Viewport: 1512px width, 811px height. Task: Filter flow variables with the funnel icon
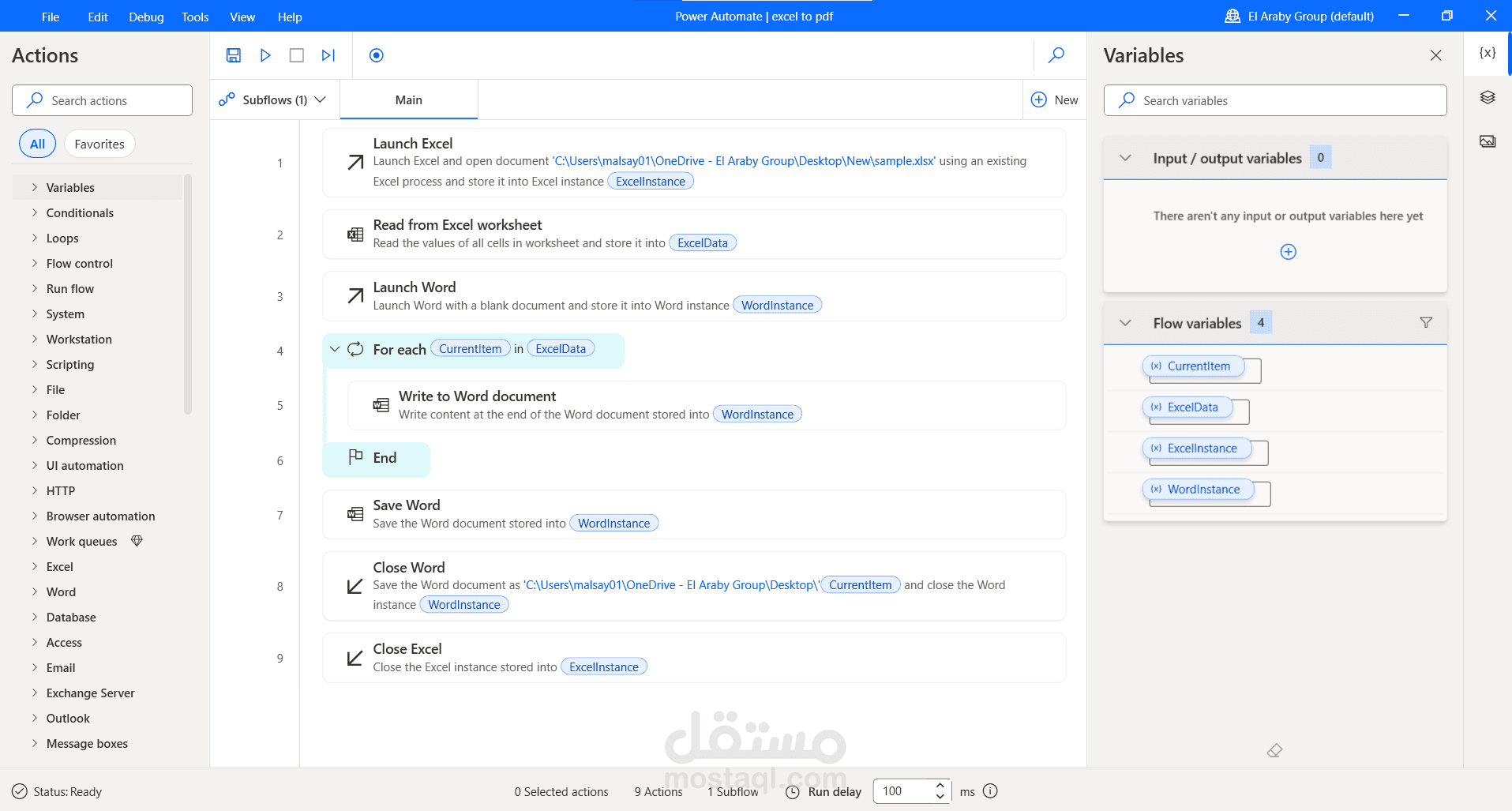[1426, 322]
